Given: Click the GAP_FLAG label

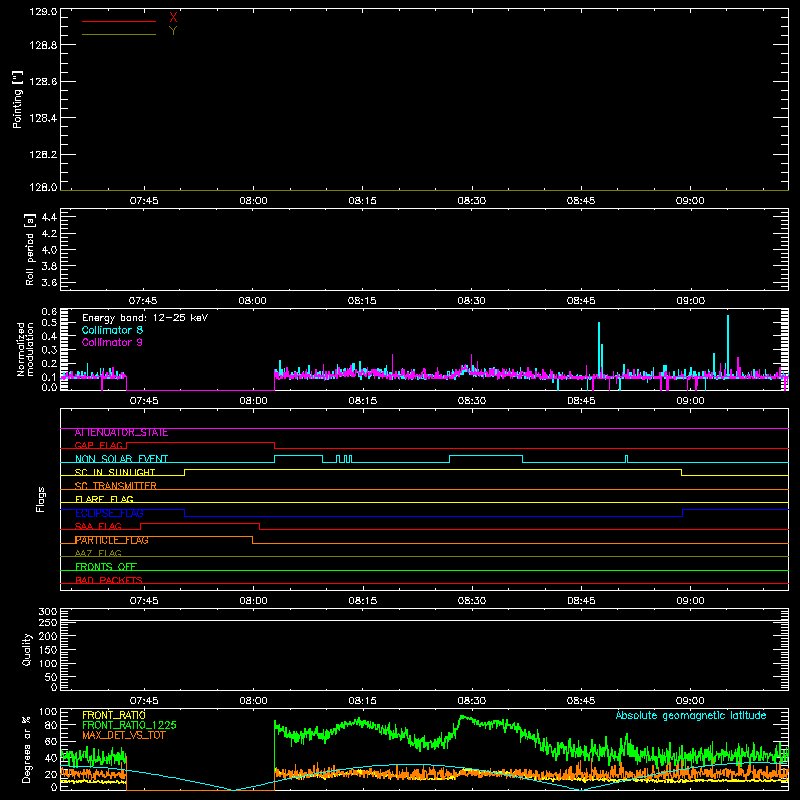Looking at the screenshot, I should point(98,445).
